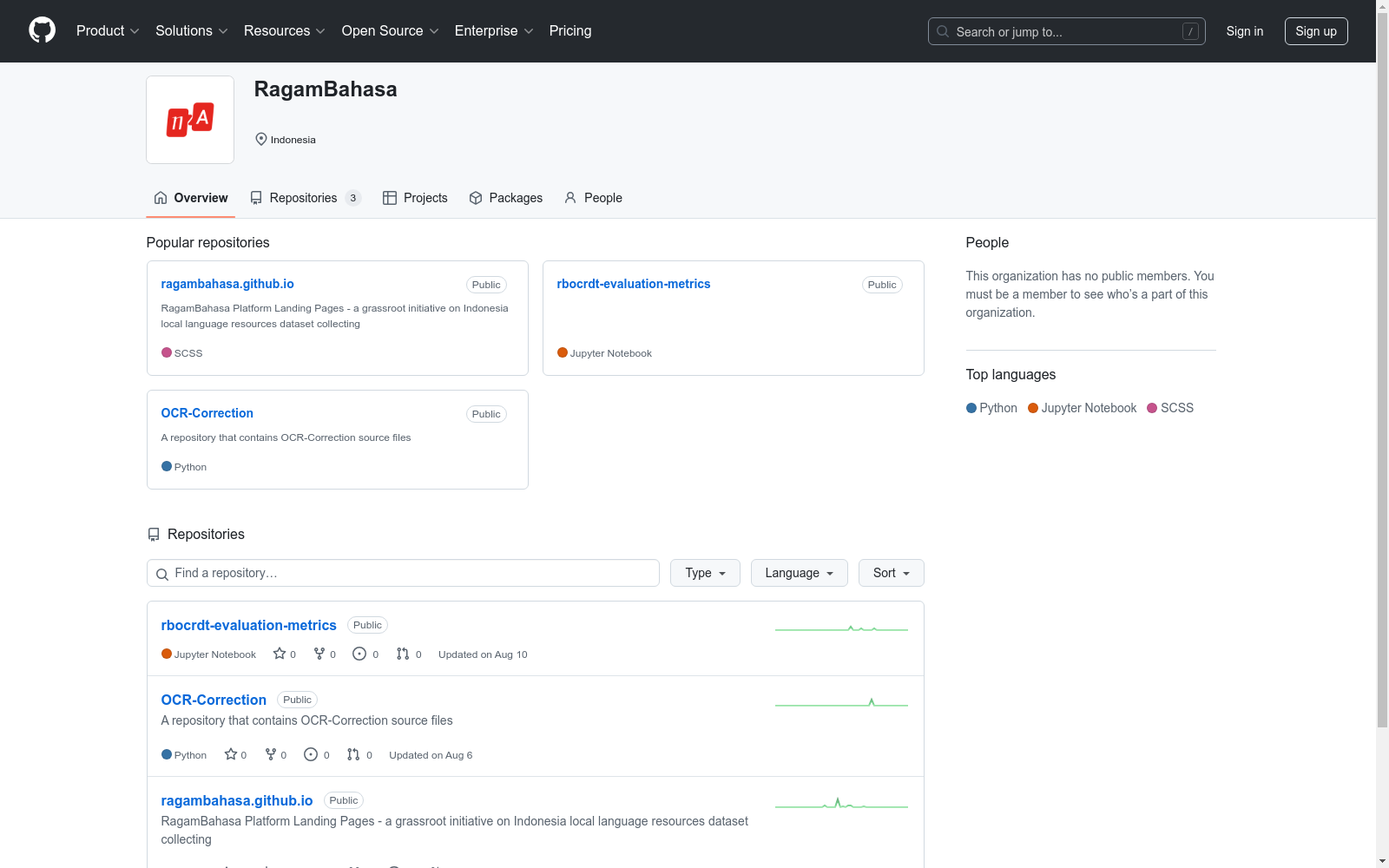This screenshot has width=1389, height=868.
Task: Switch to the People tab
Action: point(593,198)
